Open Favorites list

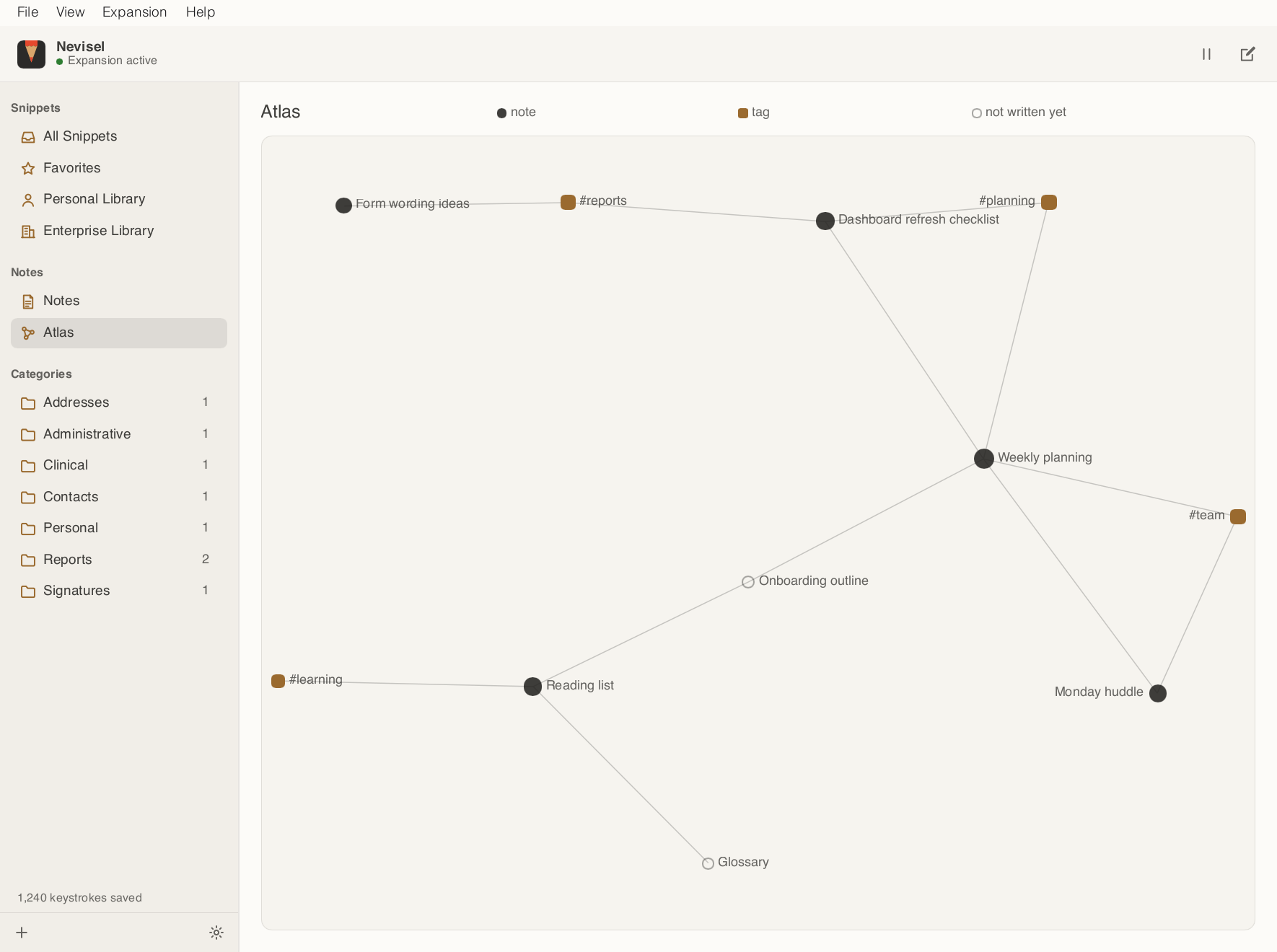(119, 168)
